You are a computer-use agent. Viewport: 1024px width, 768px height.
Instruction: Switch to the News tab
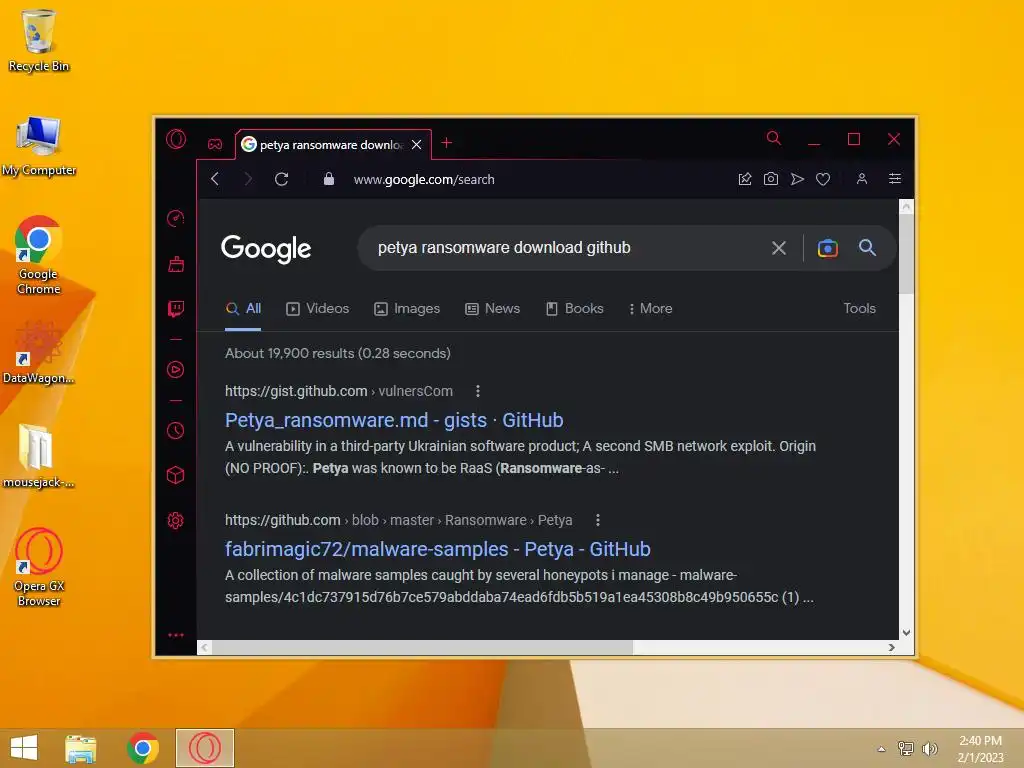pos(492,309)
